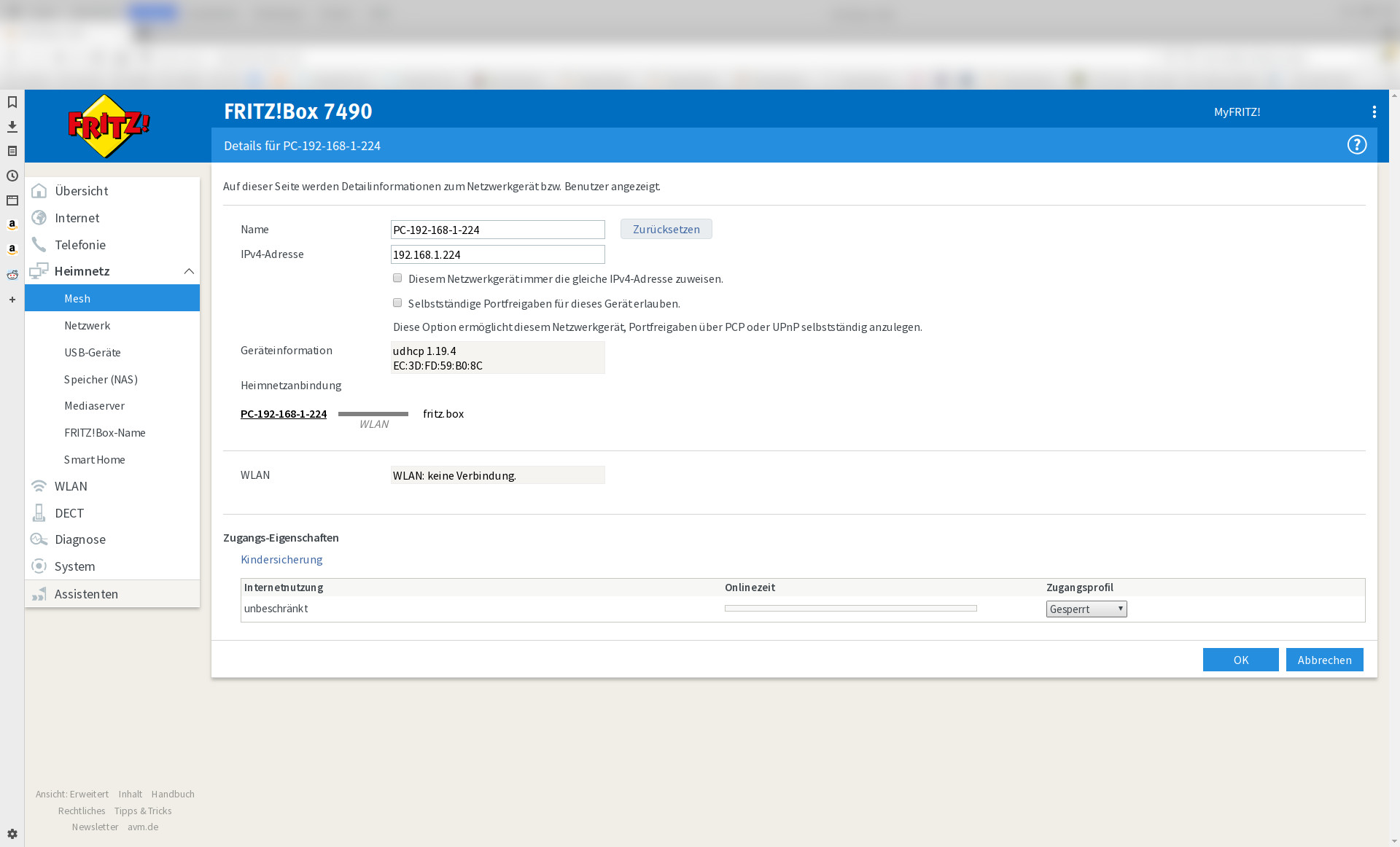Open the System menu
This screenshot has height=847, width=1400.
112,566
